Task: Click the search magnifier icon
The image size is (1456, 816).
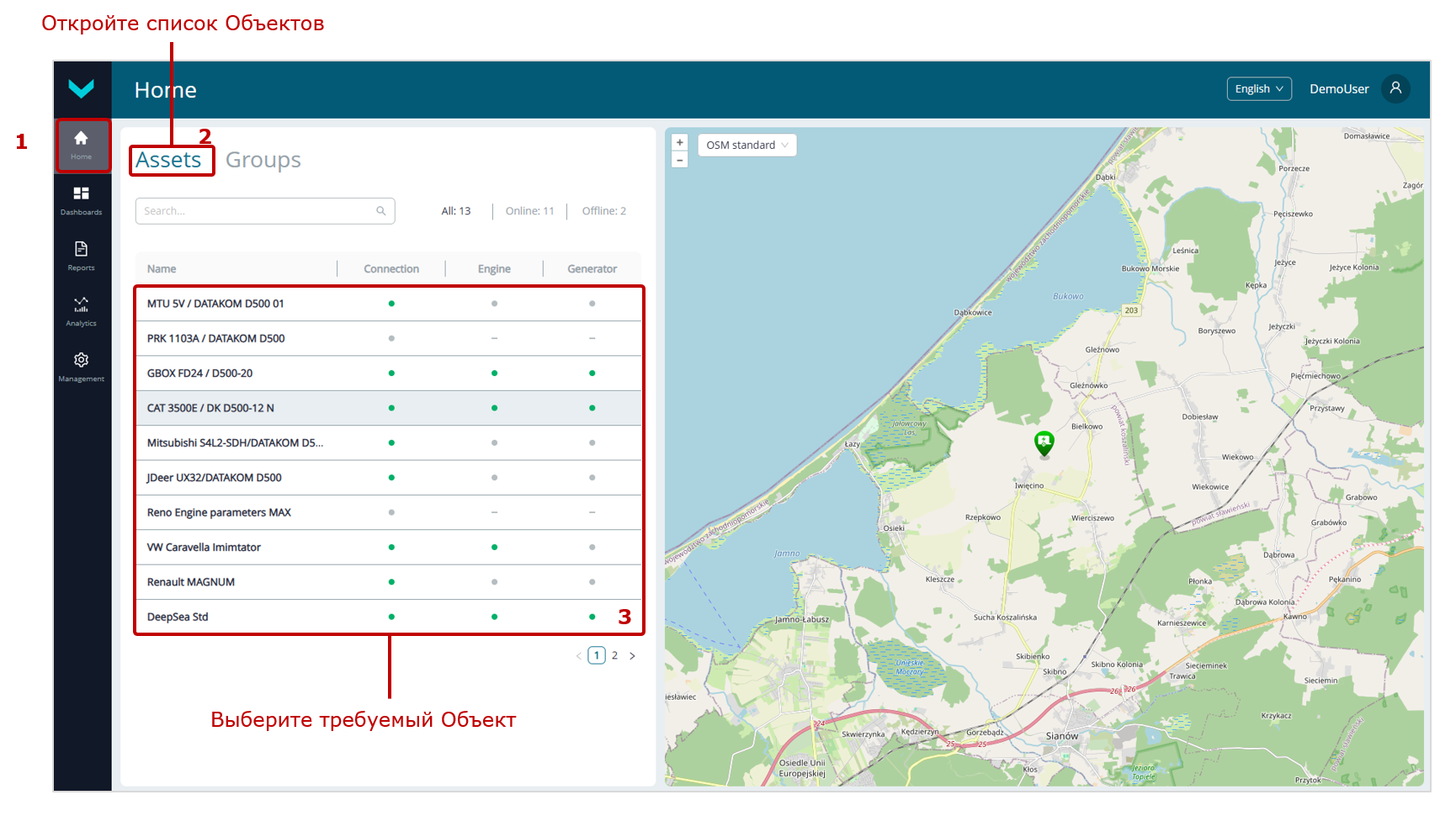Action: [380, 211]
